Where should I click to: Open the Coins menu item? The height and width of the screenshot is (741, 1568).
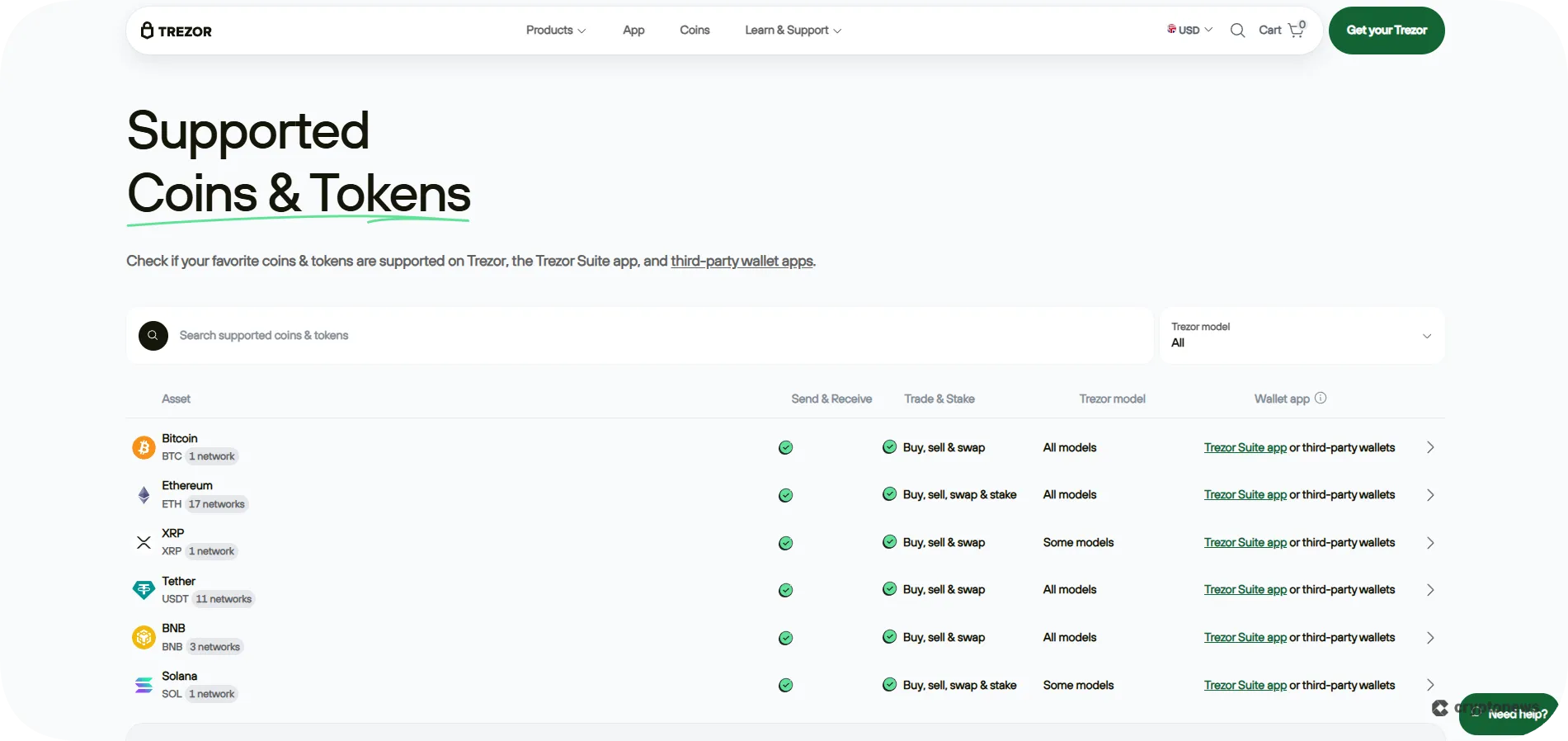point(695,31)
